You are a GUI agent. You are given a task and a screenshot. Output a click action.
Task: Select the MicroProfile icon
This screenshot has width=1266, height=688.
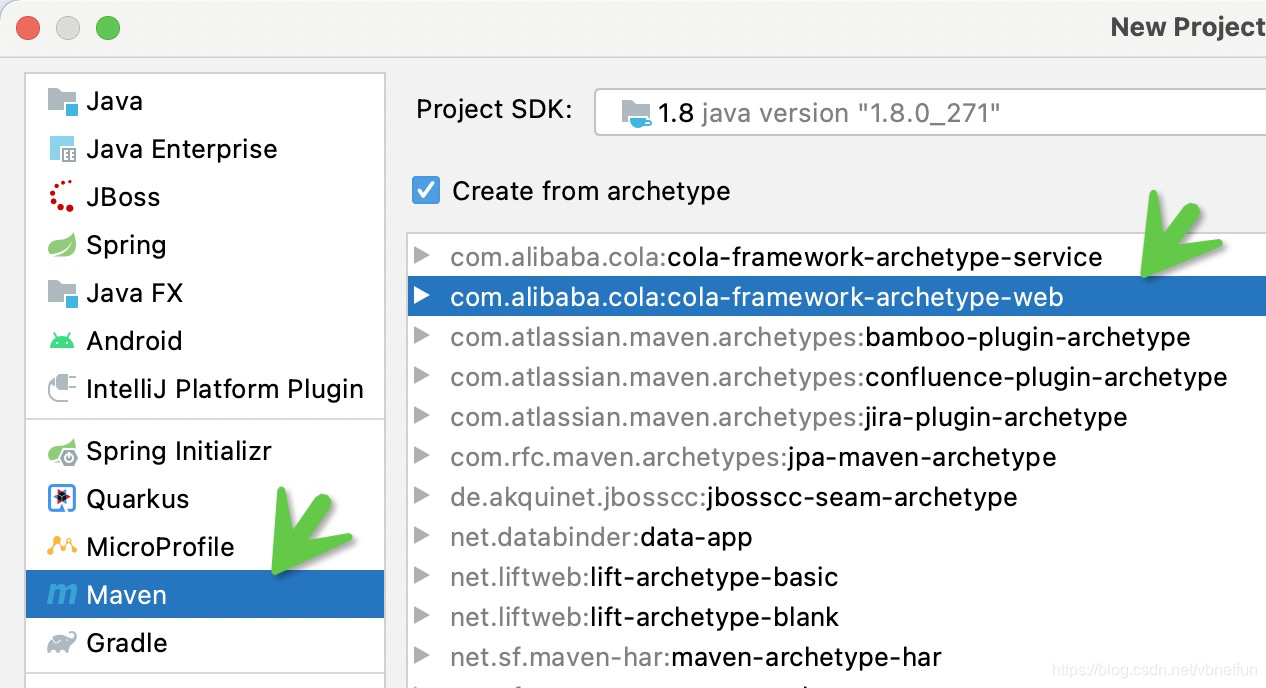tap(62, 547)
